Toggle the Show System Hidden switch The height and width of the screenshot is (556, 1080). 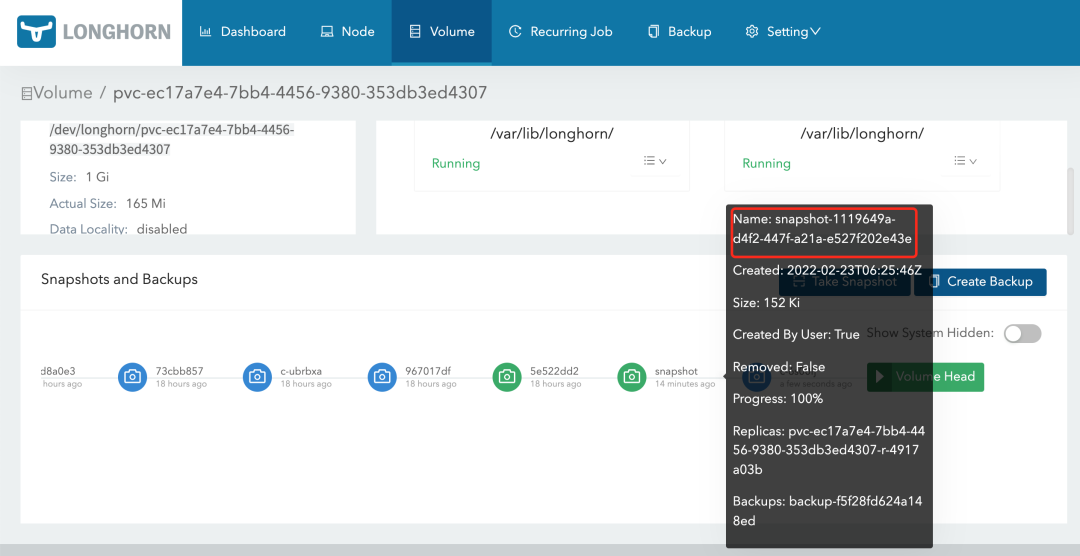pyautogui.click(x=1022, y=333)
